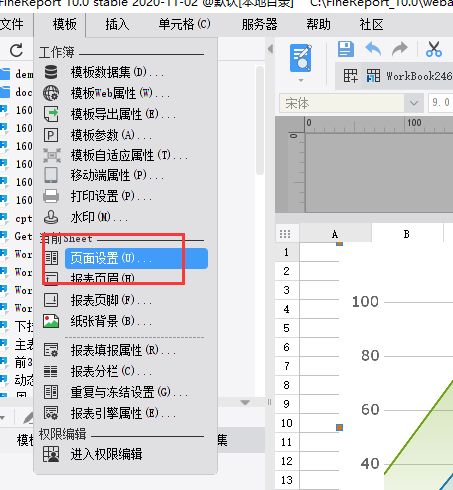
Task: Select the Get file tree item
Action: coord(16,236)
